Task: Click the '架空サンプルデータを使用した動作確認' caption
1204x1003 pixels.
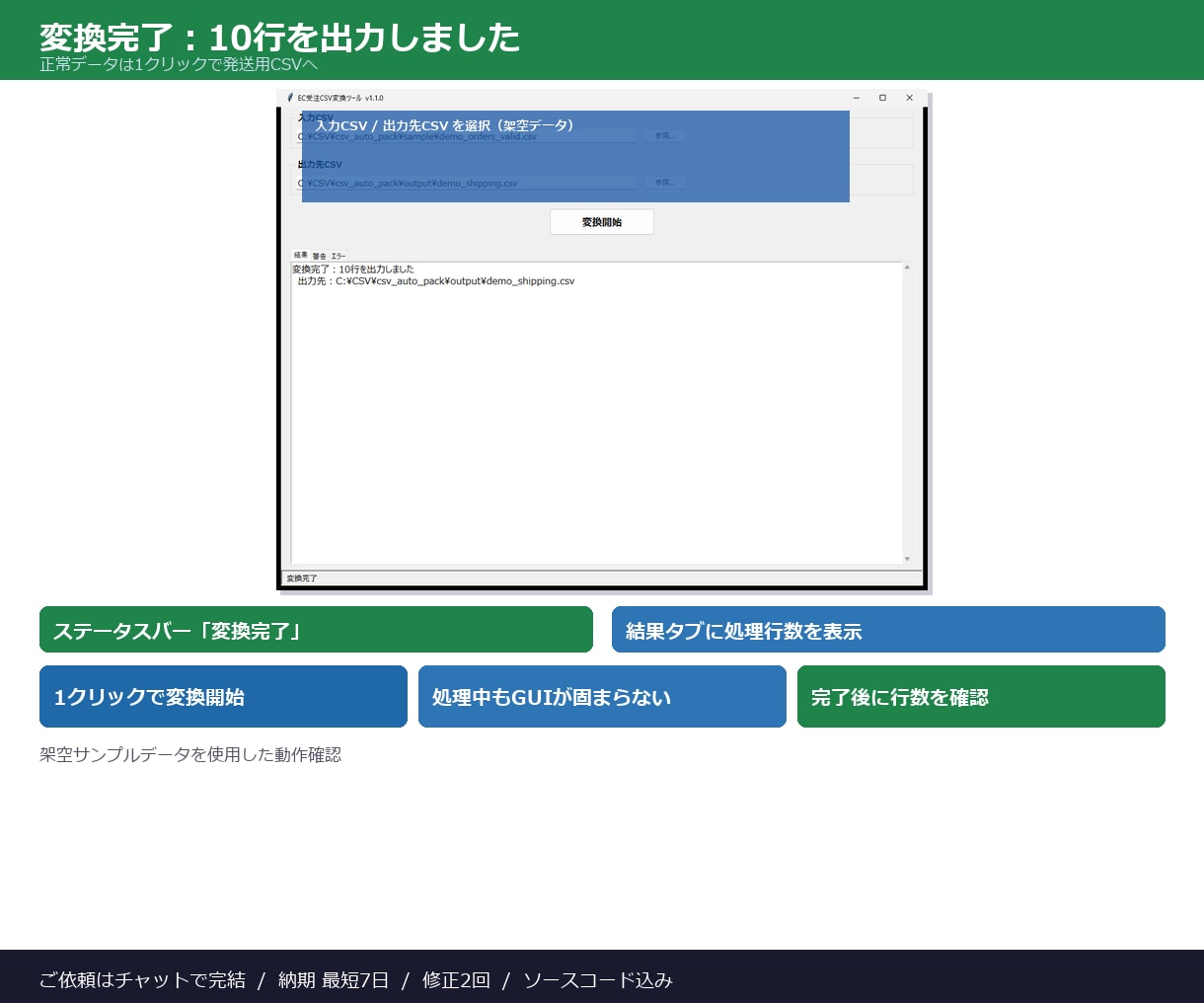Action: (x=190, y=754)
